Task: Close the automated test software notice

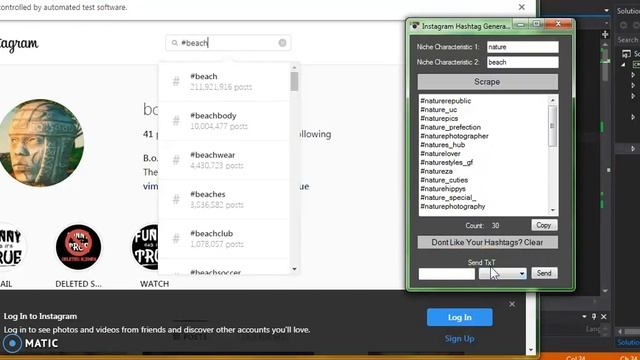Action: tap(522, 7)
